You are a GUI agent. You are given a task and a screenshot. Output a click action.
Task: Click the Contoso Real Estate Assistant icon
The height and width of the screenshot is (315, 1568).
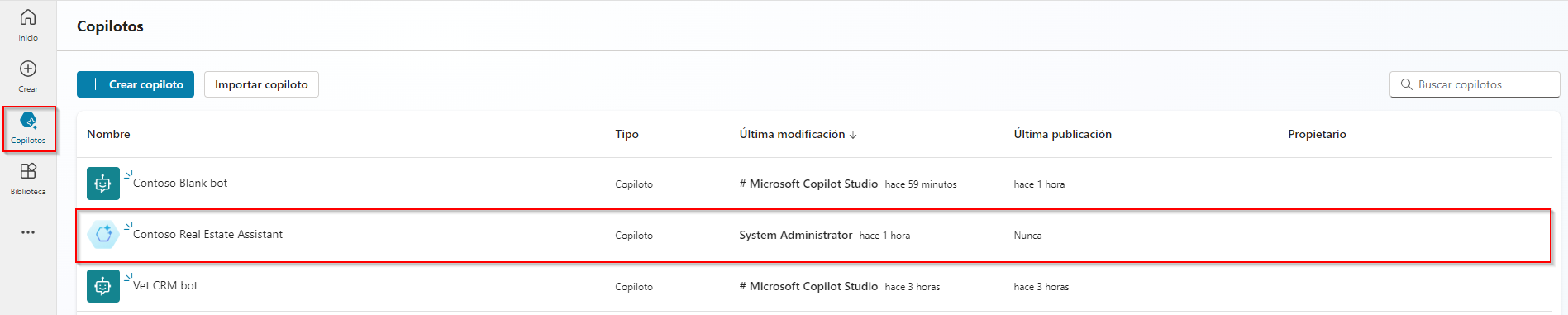[x=103, y=235]
